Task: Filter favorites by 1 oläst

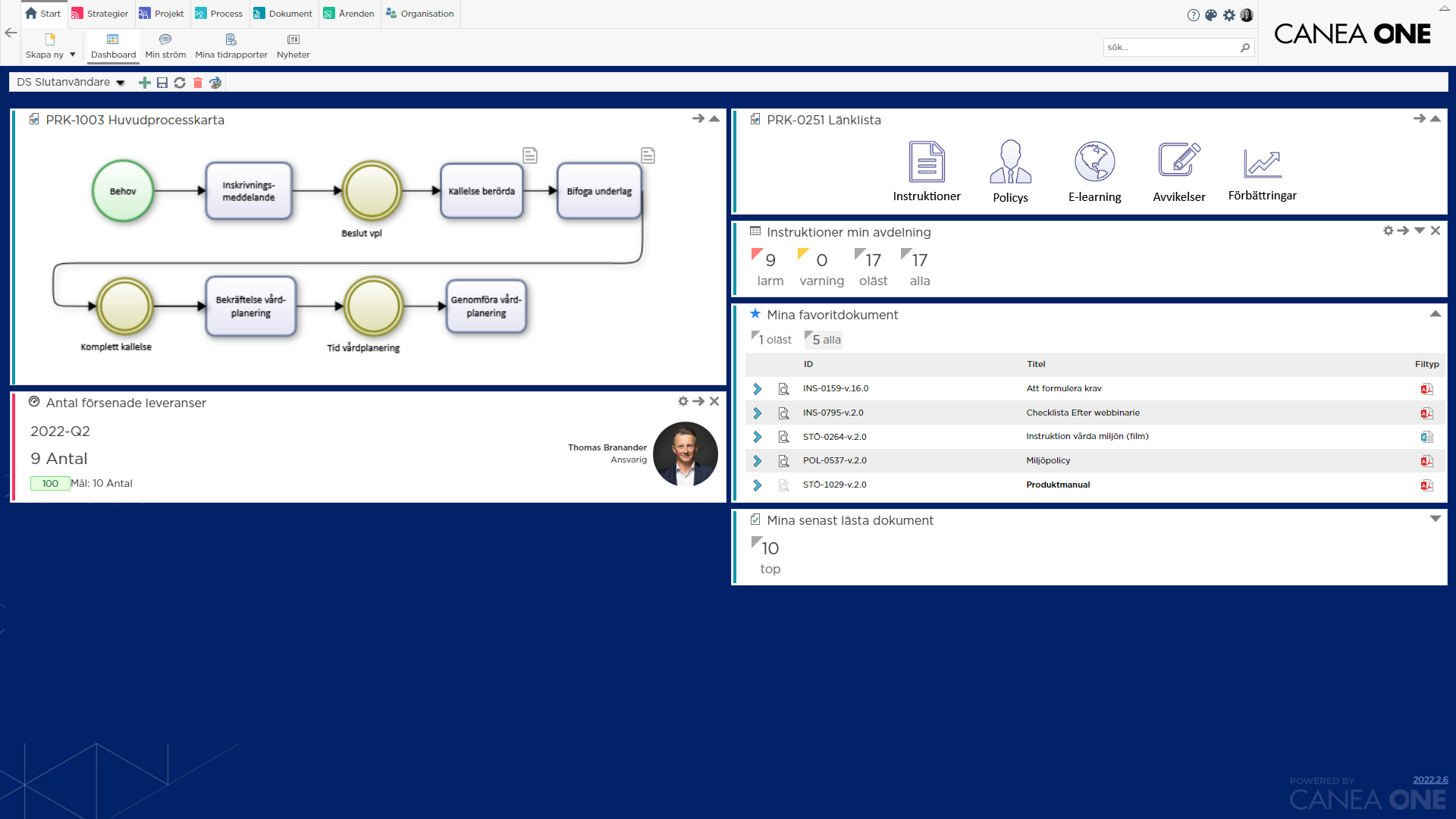Action: (x=772, y=340)
